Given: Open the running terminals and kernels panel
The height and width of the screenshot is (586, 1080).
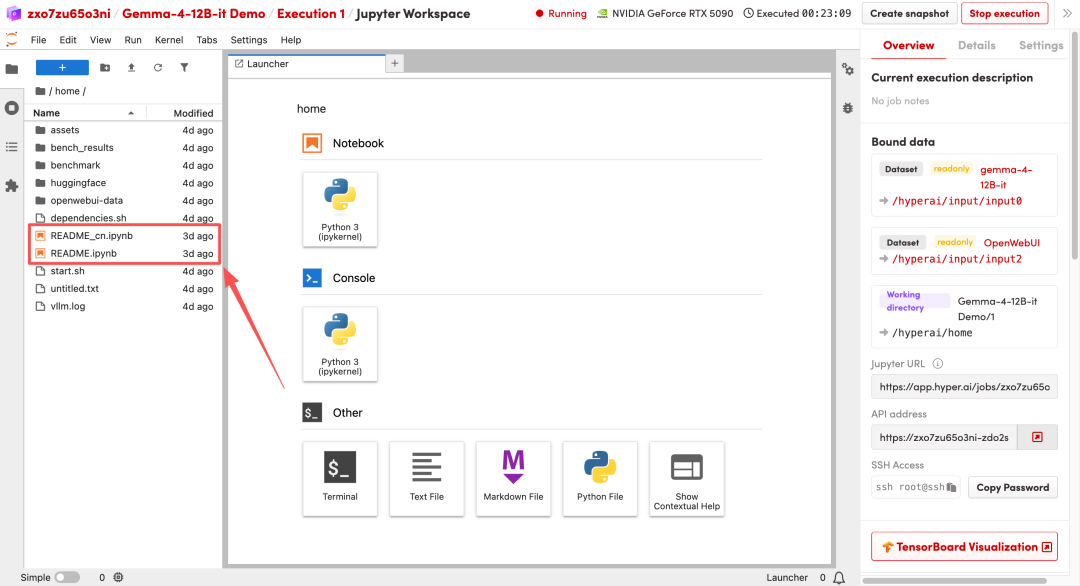Looking at the screenshot, I should 12,108.
